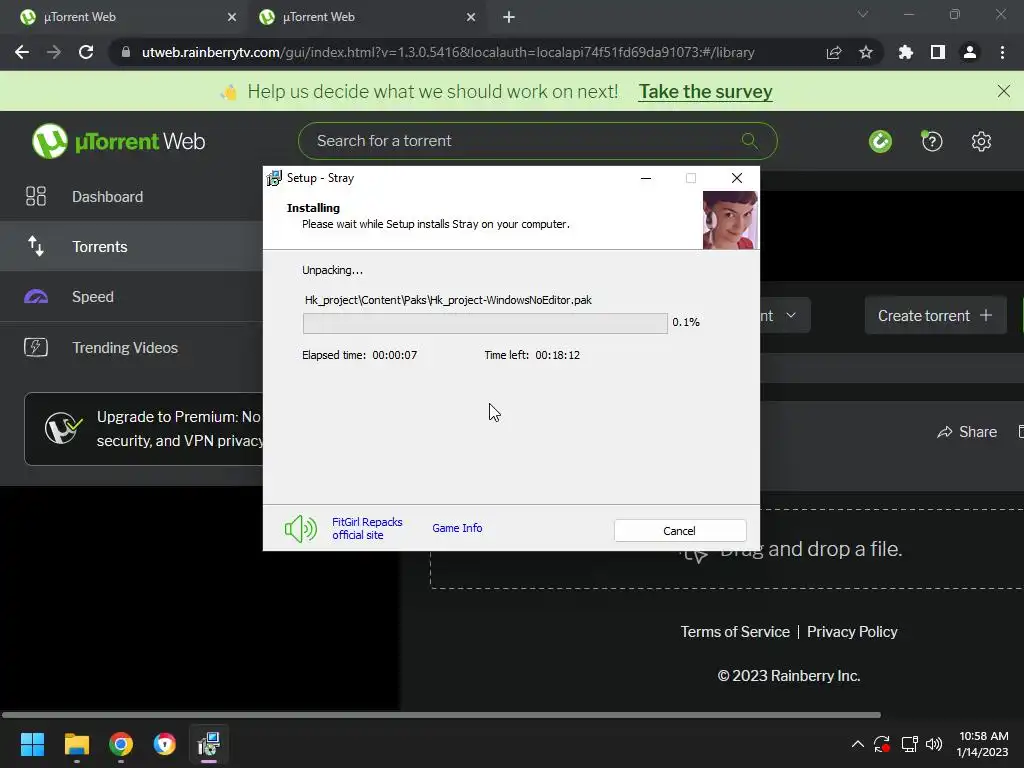The image size is (1024, 768).
Task: Click the girl portrait in setup header
Action: [x=730, y=220]
